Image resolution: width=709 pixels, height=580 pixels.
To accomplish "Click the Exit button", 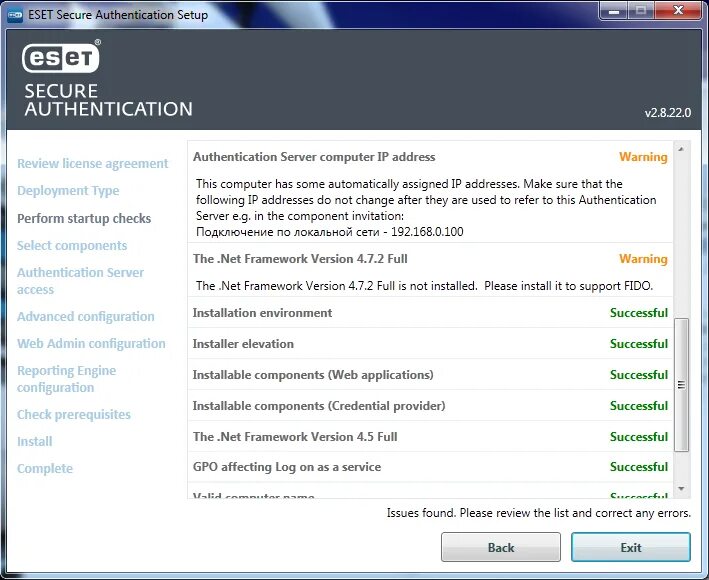I will [631, 547].
